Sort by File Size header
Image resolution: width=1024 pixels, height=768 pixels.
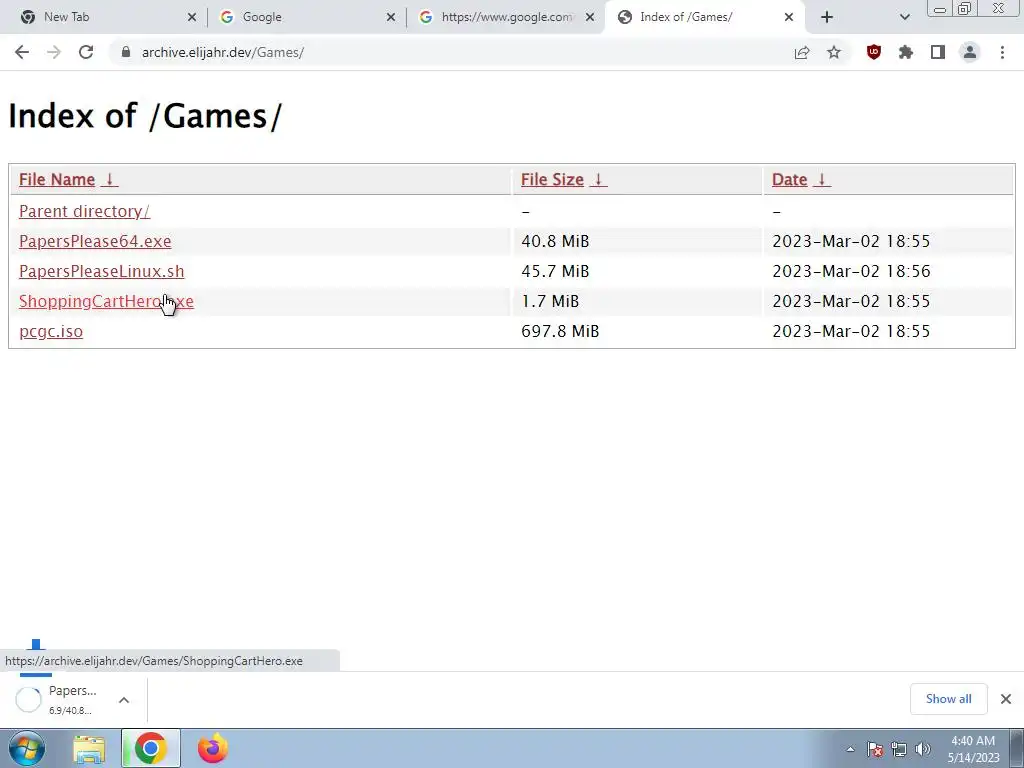coord(552,180)
